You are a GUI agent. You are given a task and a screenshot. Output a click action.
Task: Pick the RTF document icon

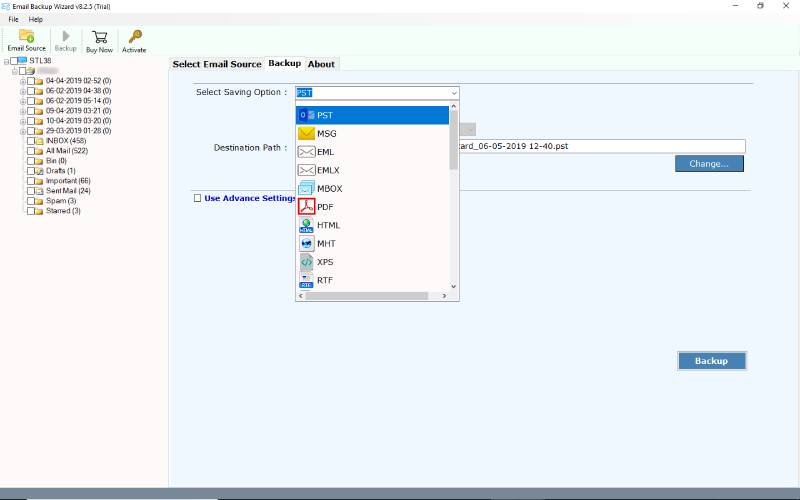306,280
